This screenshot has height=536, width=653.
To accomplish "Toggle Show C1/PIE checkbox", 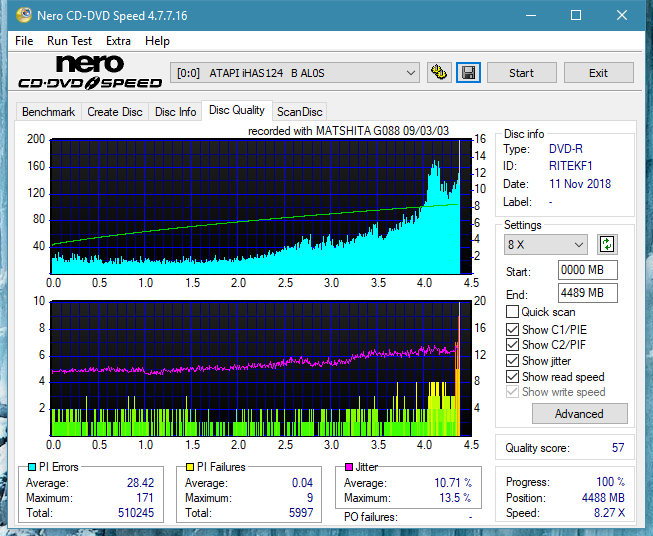I will click(512, 329).
